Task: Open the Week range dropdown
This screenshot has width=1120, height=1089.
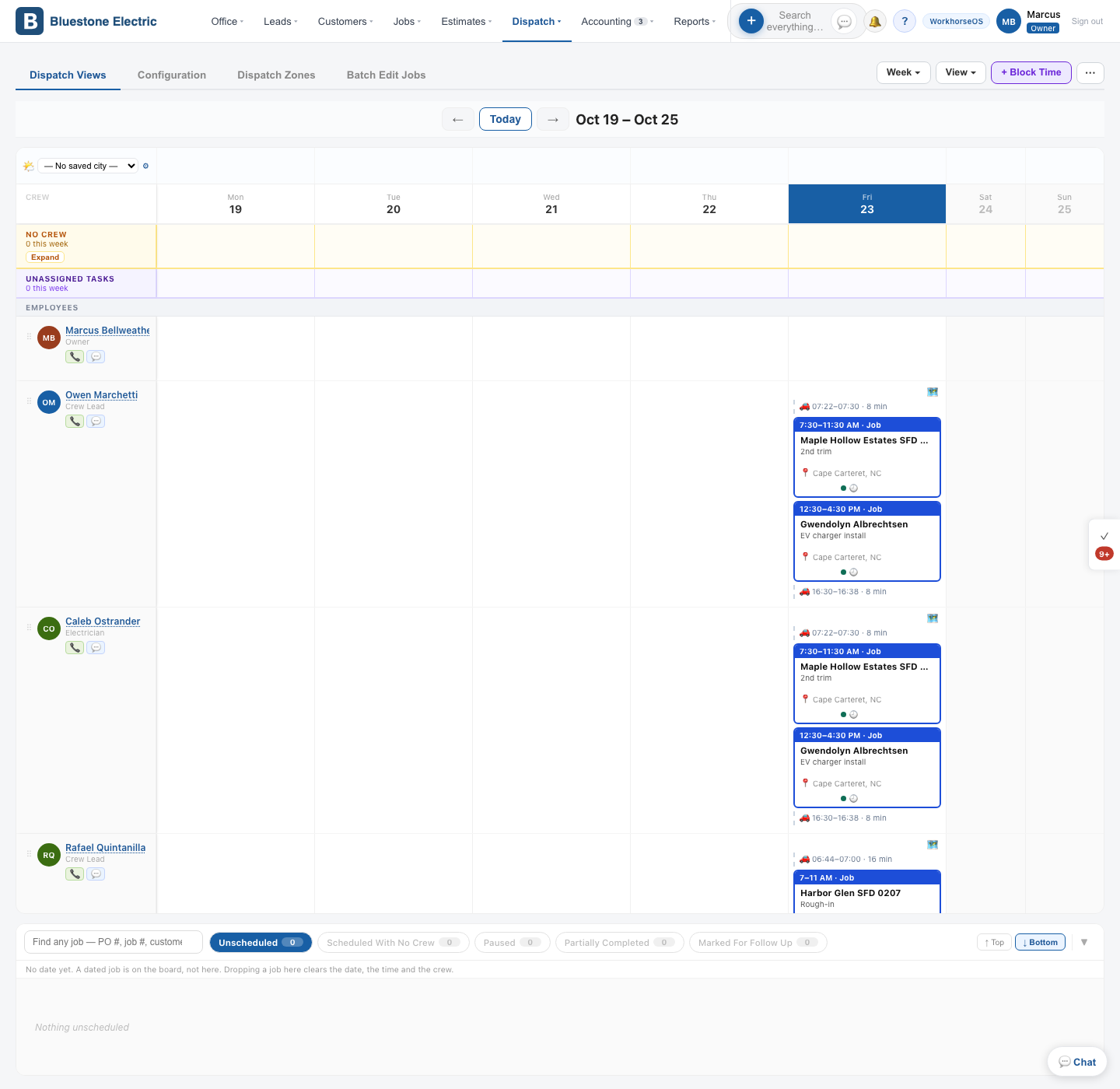Action: coord(904,72)
